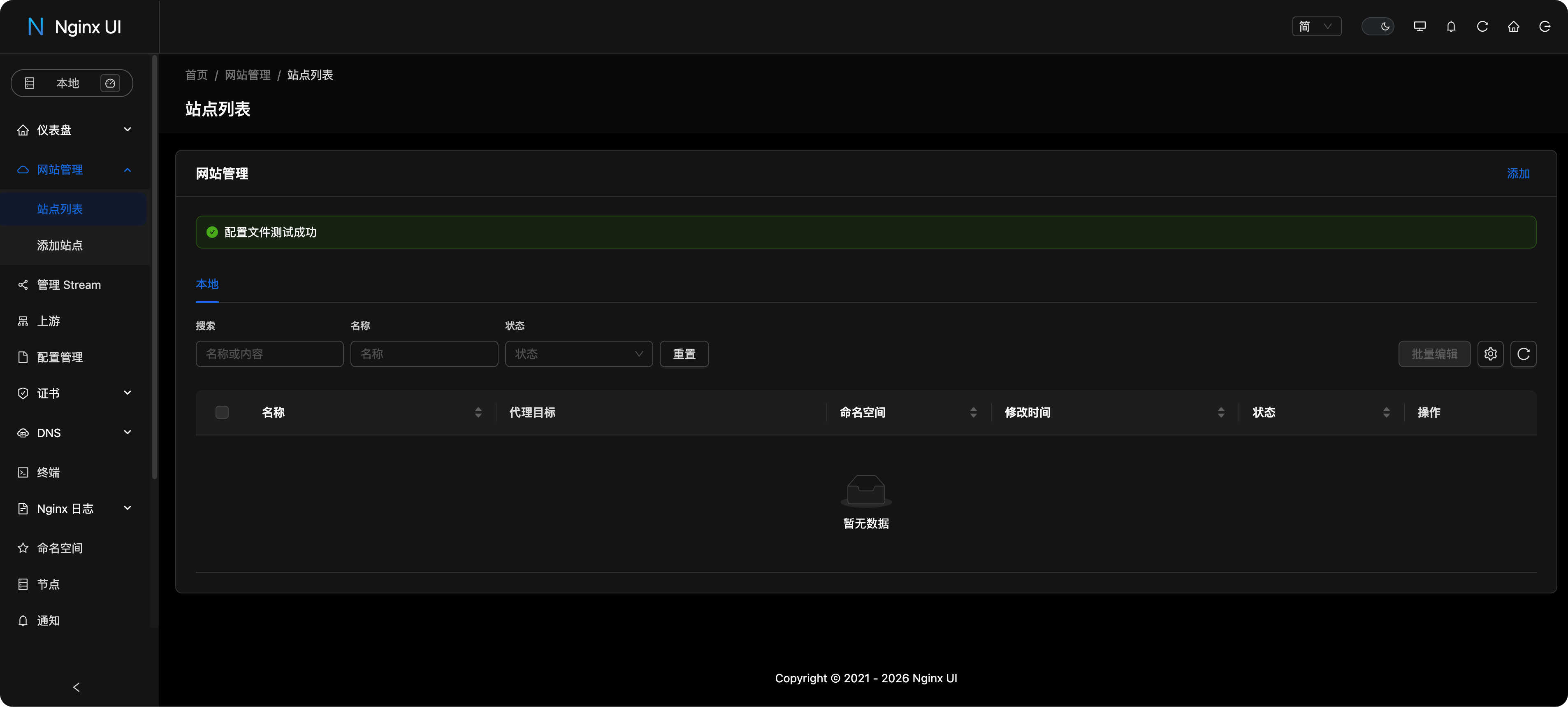
Task: Check the select-all checkbox in table header
Action: (x=222, y=412)
